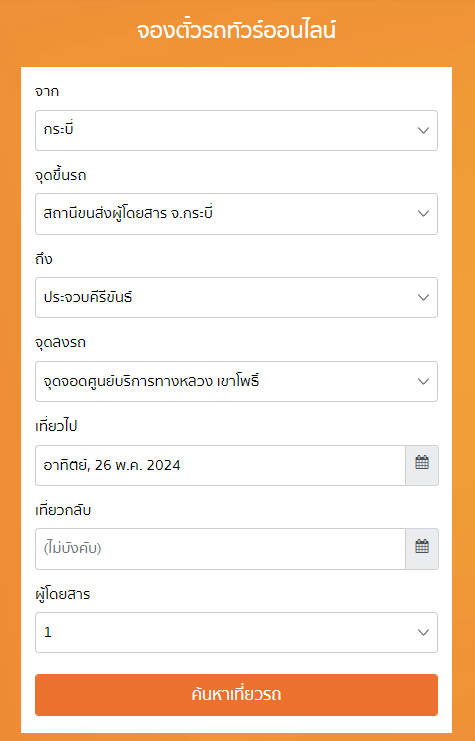
Task: Click the จองตั๋วรถทัวร์ออนไลน์ header title
Action: click(x=237, y=30)
